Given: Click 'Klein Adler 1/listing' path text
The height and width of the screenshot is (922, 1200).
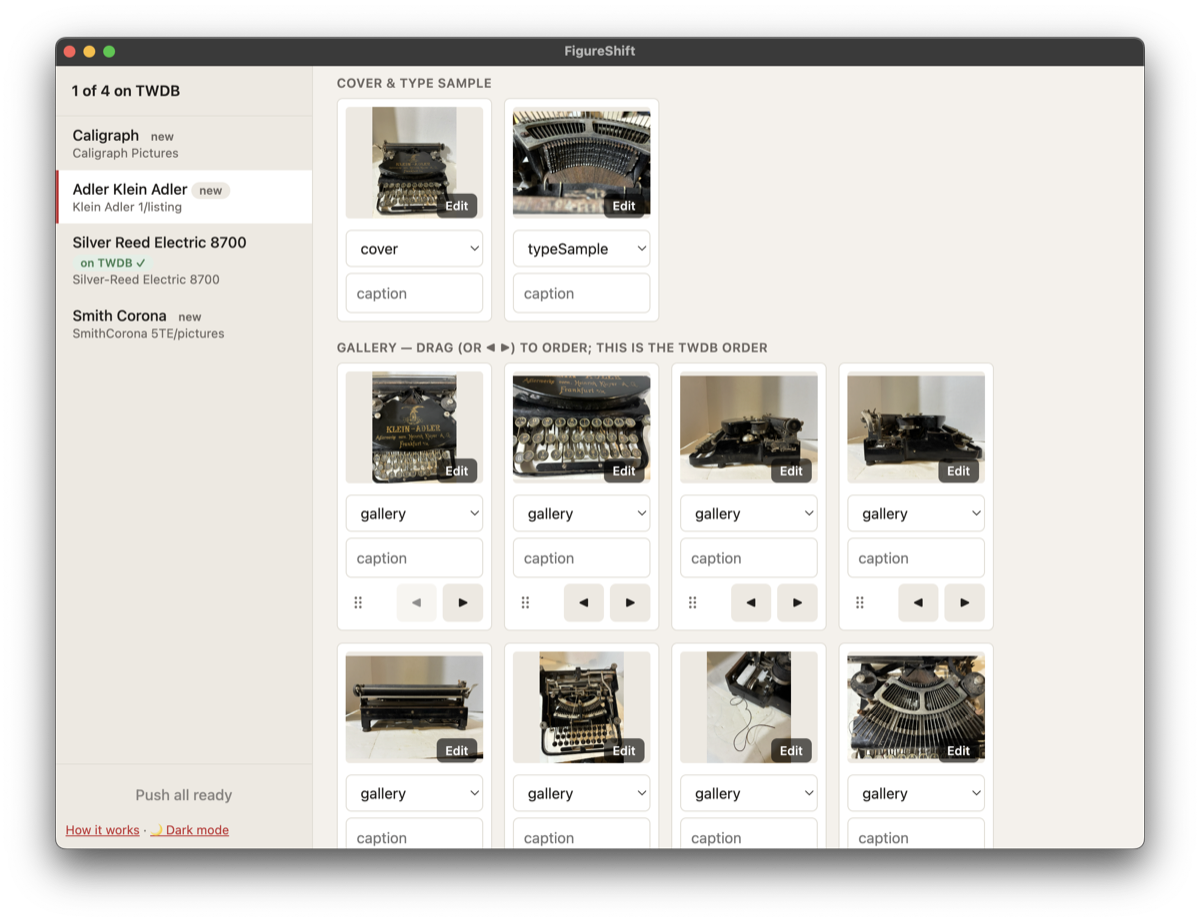Looking at the screenshot, I should click(127, 207).
